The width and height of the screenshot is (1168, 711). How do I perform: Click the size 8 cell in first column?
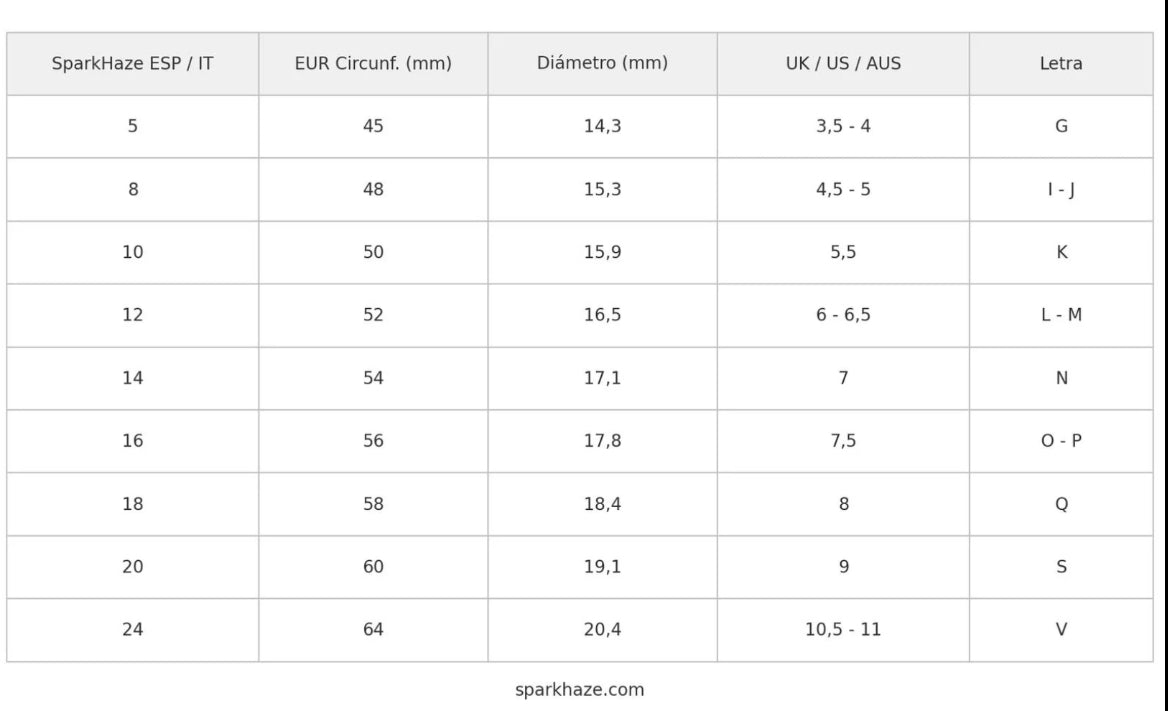tap(133, 189)
